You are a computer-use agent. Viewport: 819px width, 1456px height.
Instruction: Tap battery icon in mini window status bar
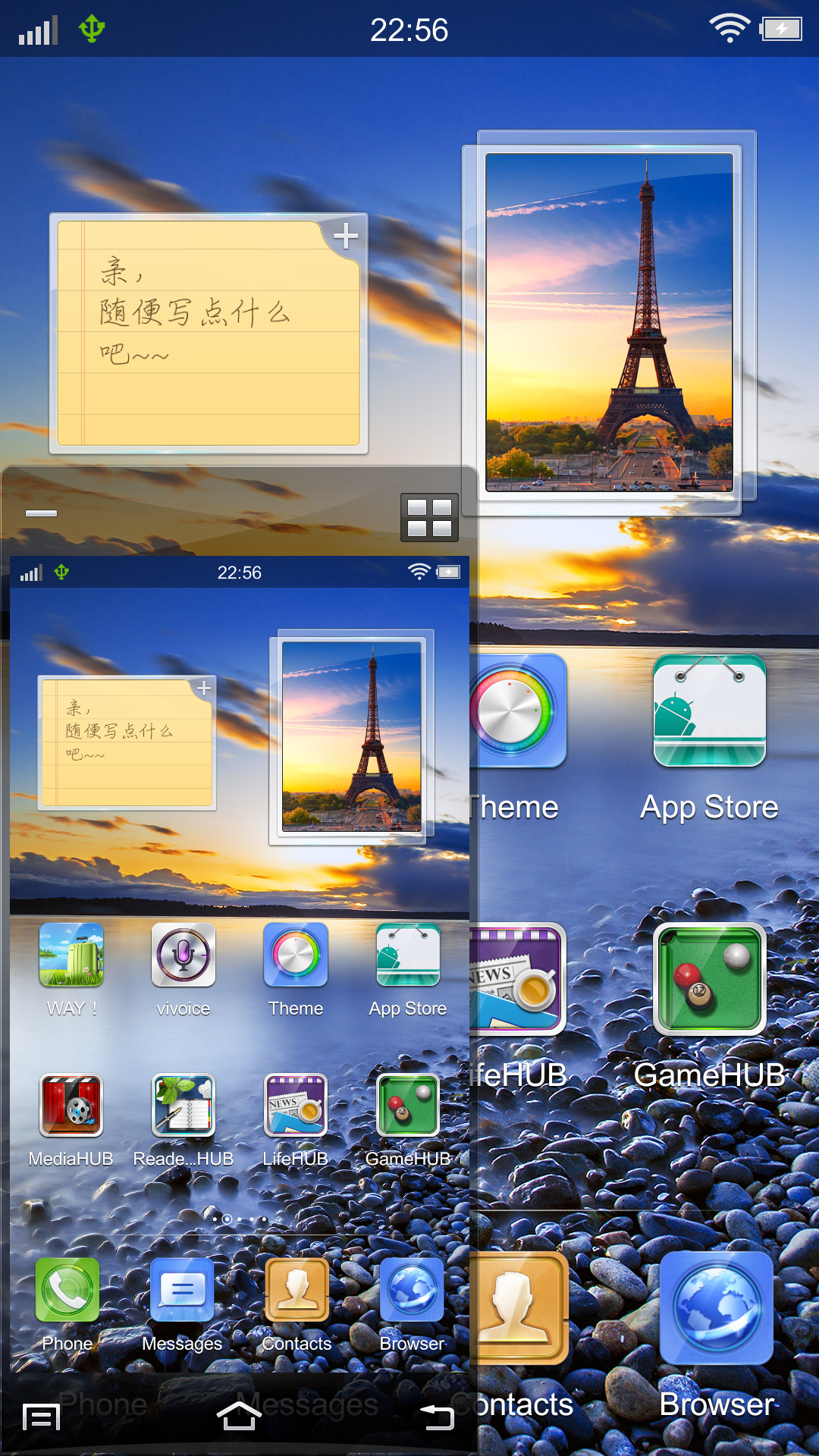click(448, 573)
